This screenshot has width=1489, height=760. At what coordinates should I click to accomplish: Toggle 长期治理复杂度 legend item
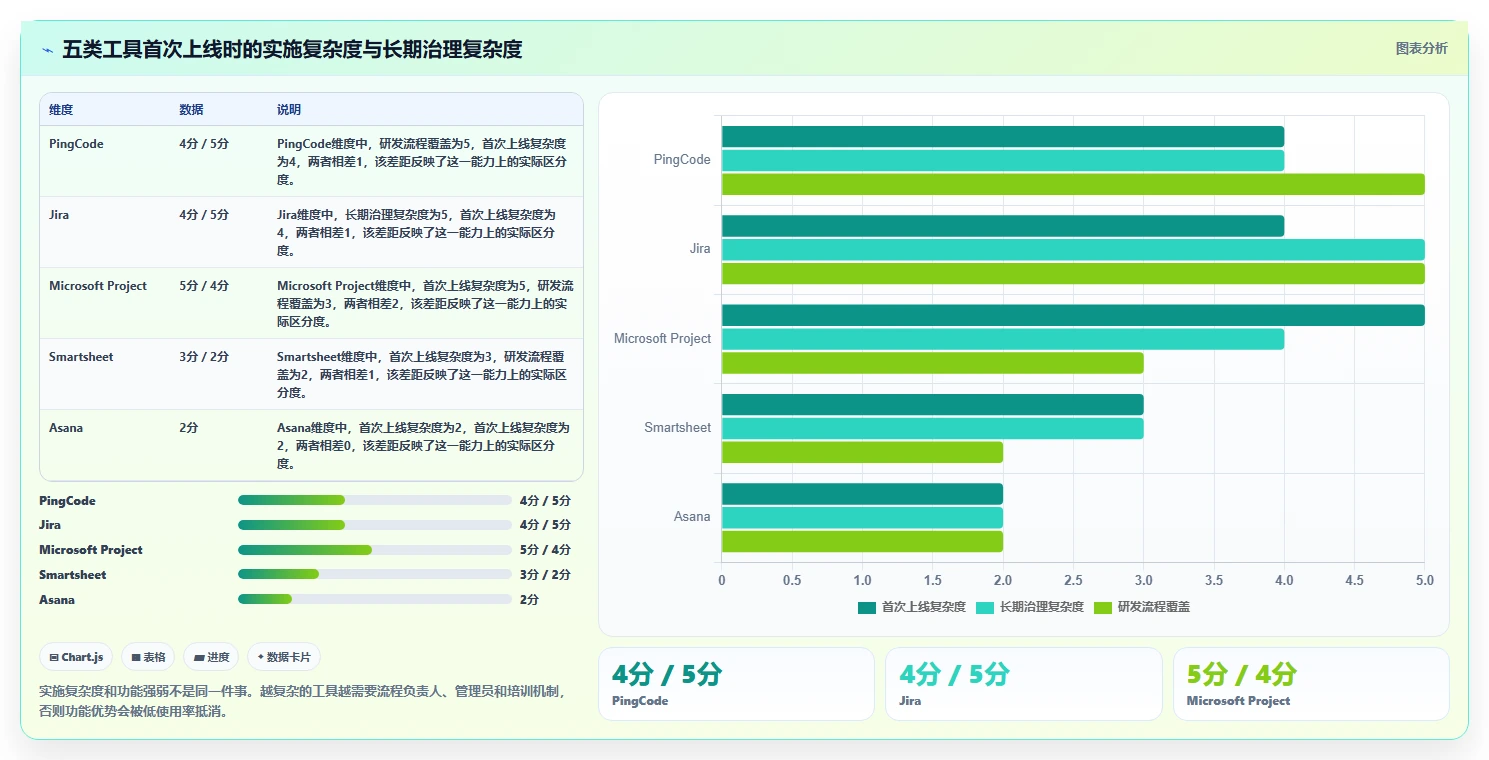[x=1030, y=607]
